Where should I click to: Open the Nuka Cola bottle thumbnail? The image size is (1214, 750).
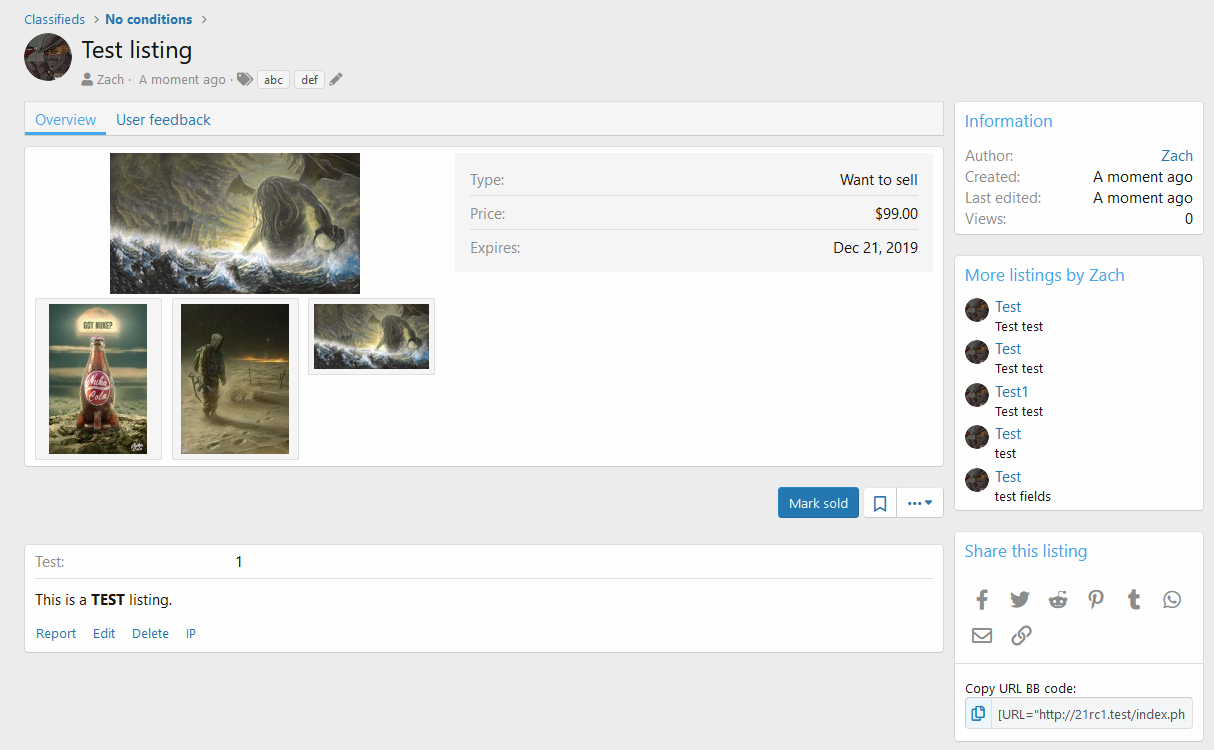98,379
